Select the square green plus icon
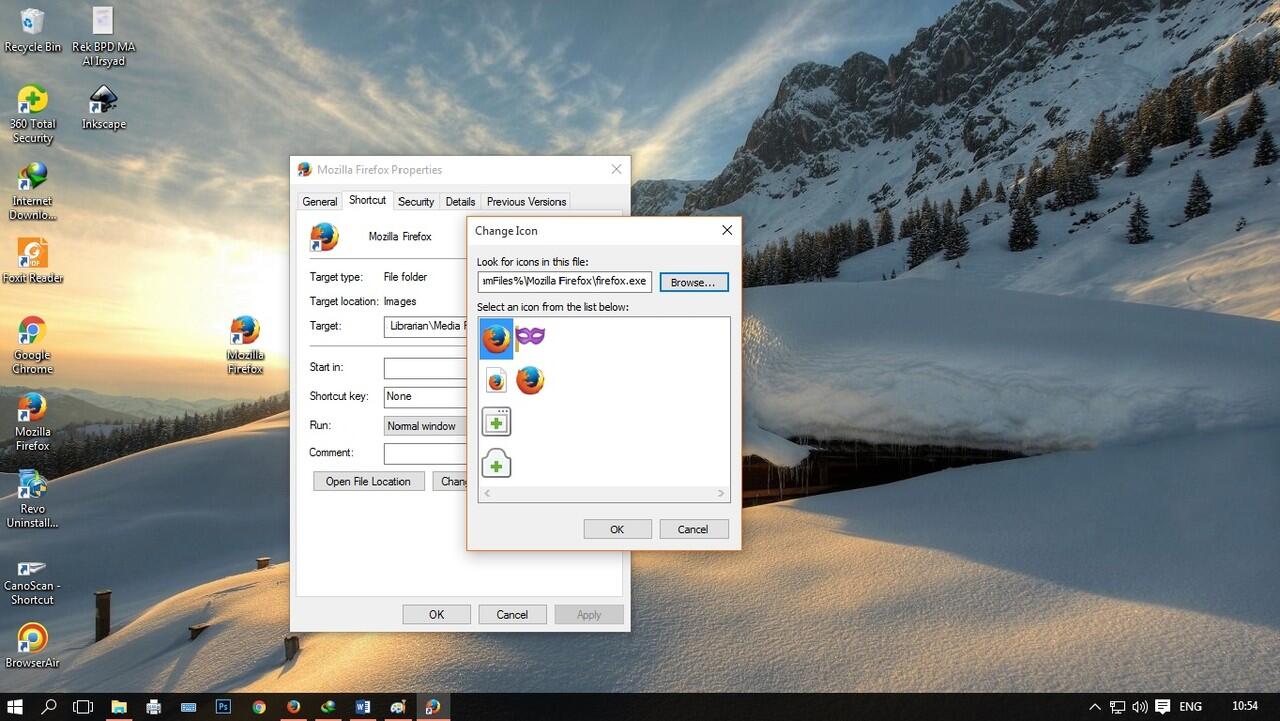 tap(496, 422)
